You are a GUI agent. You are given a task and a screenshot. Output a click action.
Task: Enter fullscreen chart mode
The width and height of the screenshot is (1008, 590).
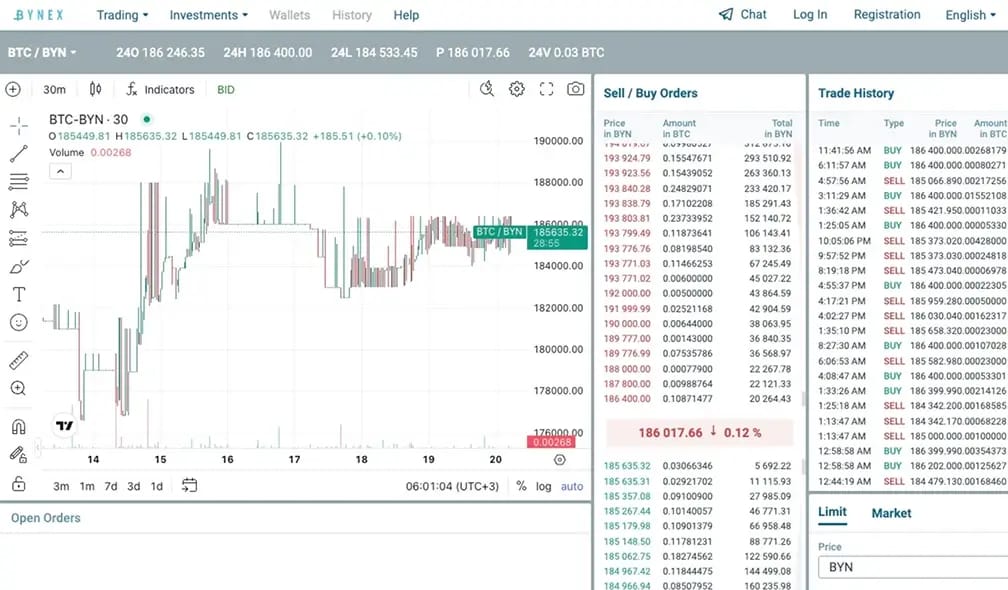546,89
